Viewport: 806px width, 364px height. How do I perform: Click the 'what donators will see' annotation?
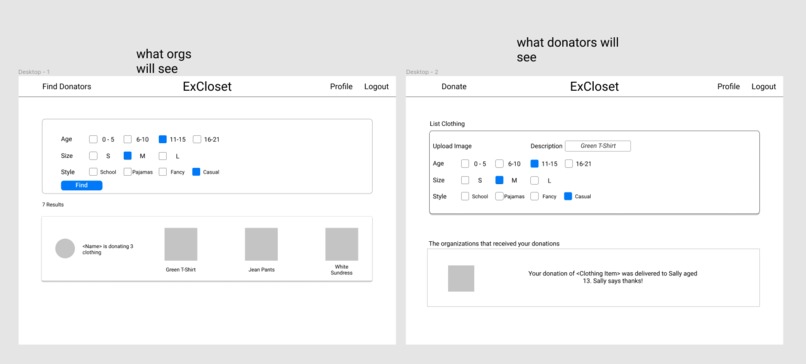tap(567, 50)
